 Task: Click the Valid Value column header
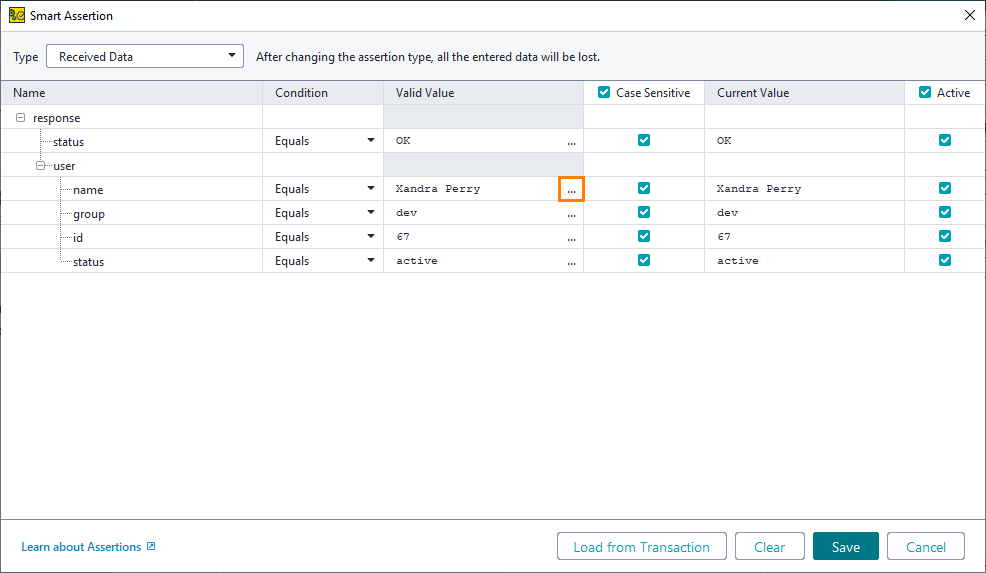click(x=484, y=92)
